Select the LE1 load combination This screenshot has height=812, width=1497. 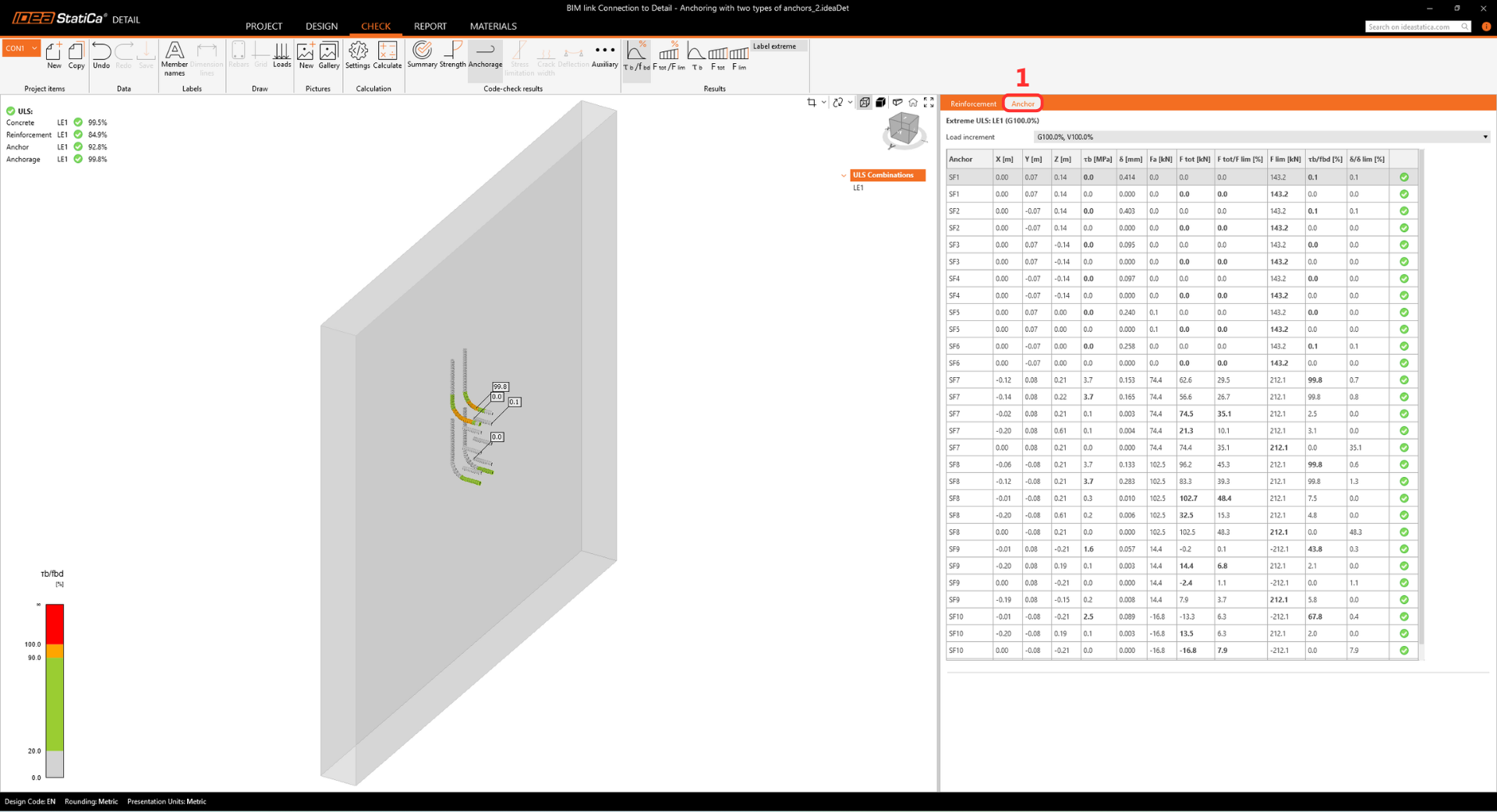(x=858, y=188)
